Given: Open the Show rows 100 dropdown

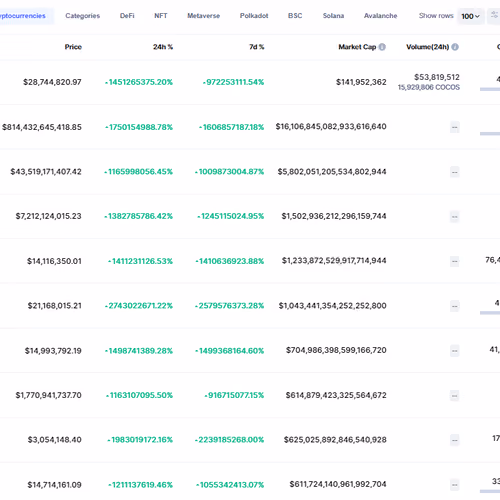Looking at the screenshot, I should (470, 16).
